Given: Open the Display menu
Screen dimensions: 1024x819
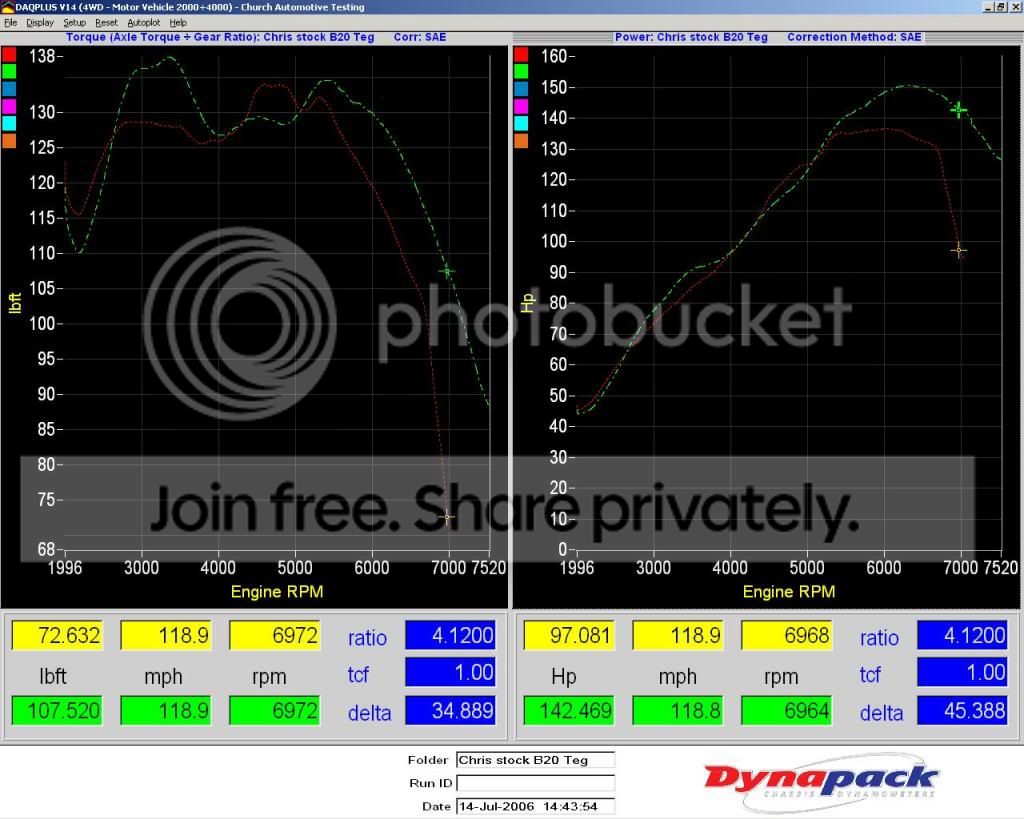Looking at the screenshot, I should 40,22.
